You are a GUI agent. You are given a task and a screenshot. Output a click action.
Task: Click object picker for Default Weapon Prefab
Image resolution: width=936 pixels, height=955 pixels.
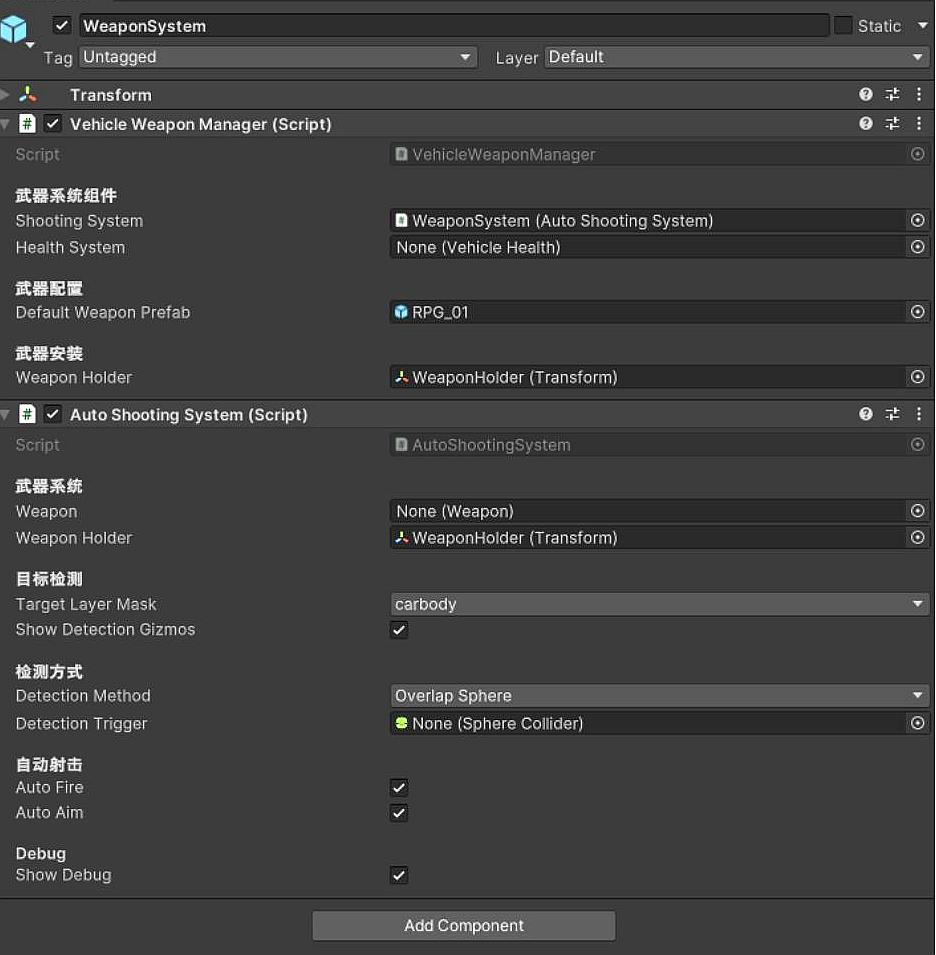[917, 313]
